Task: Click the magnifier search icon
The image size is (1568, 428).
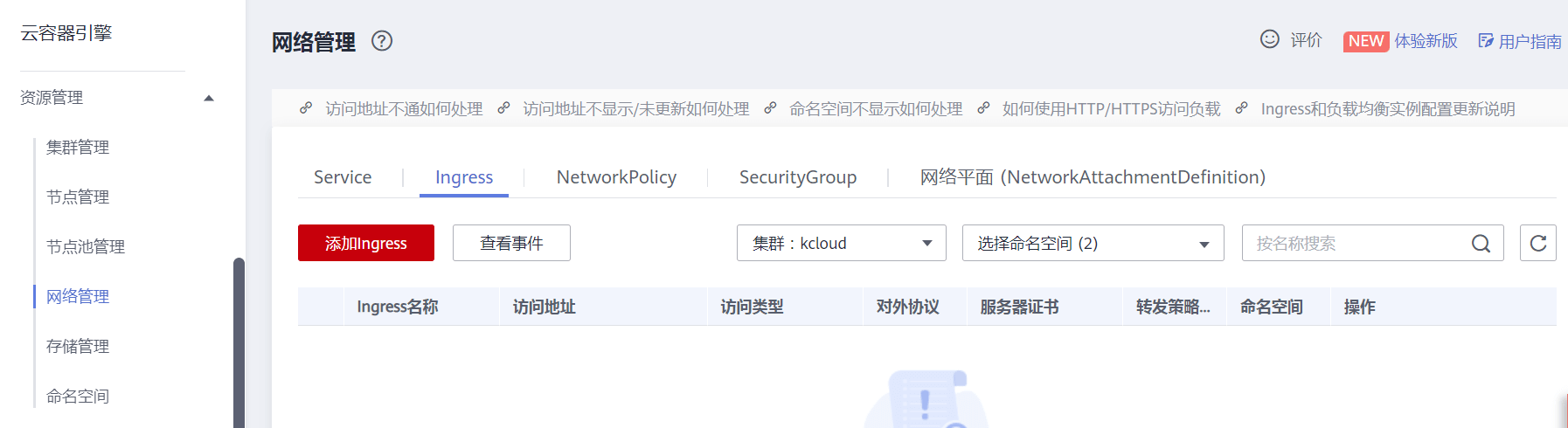Action: click(1481, 244)
